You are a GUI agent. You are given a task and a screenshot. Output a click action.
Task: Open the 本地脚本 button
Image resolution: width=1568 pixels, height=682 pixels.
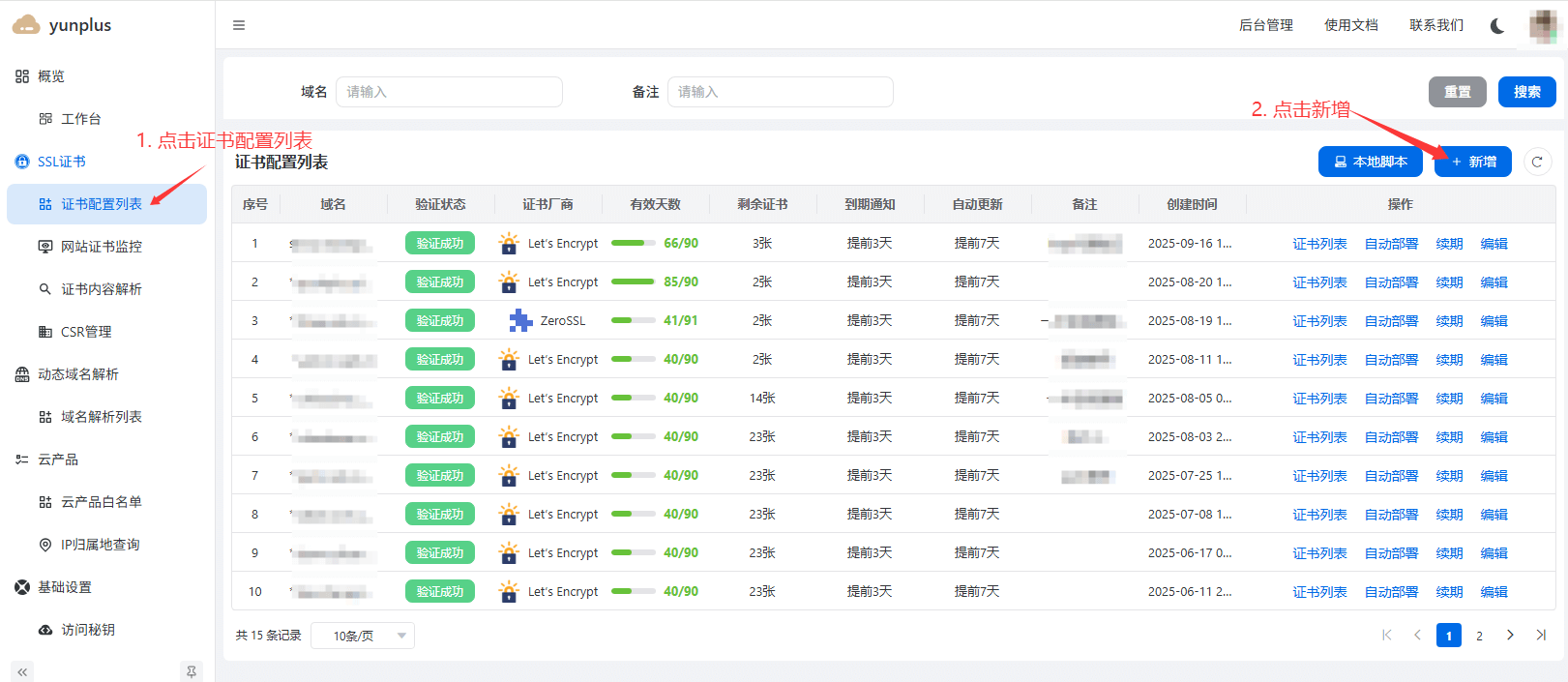coord(1370,162)
